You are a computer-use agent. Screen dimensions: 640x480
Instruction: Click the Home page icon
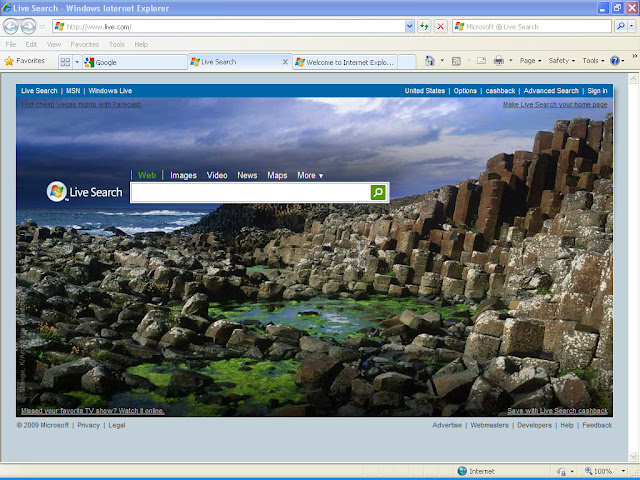(429, 61)
